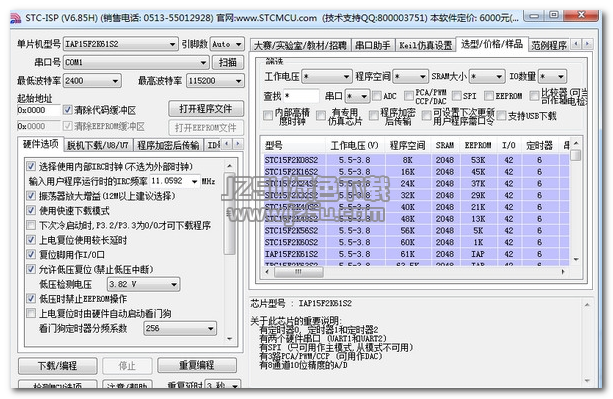Viewport: 613px width, 399px height.
Task: Select the STC15F2K08S2 table row
Action: click(416, 160)
